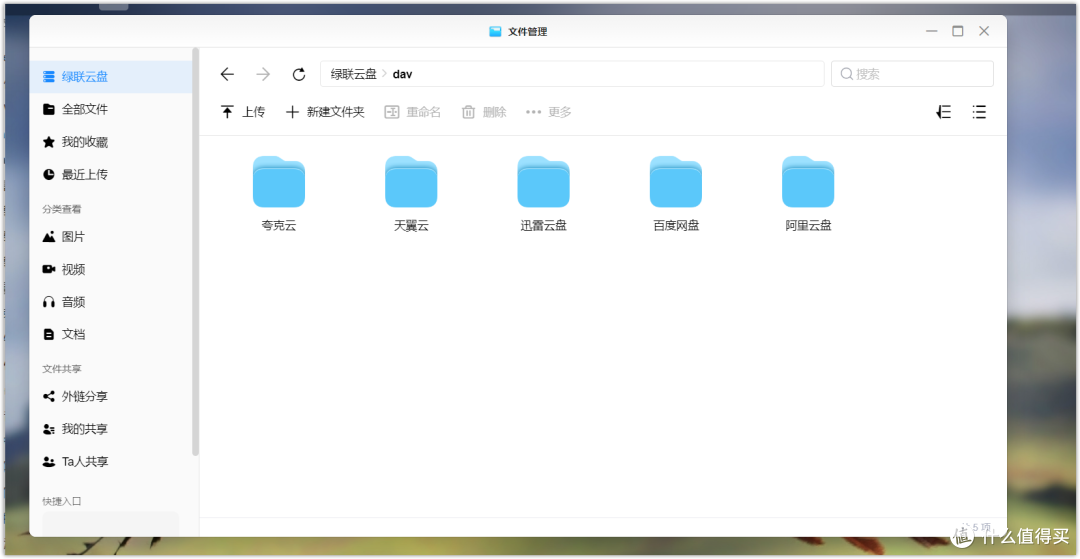Click the 删除 delete button
This screenshot has height=559, width=1080.
pyautogui.click(x=484, y=112)
